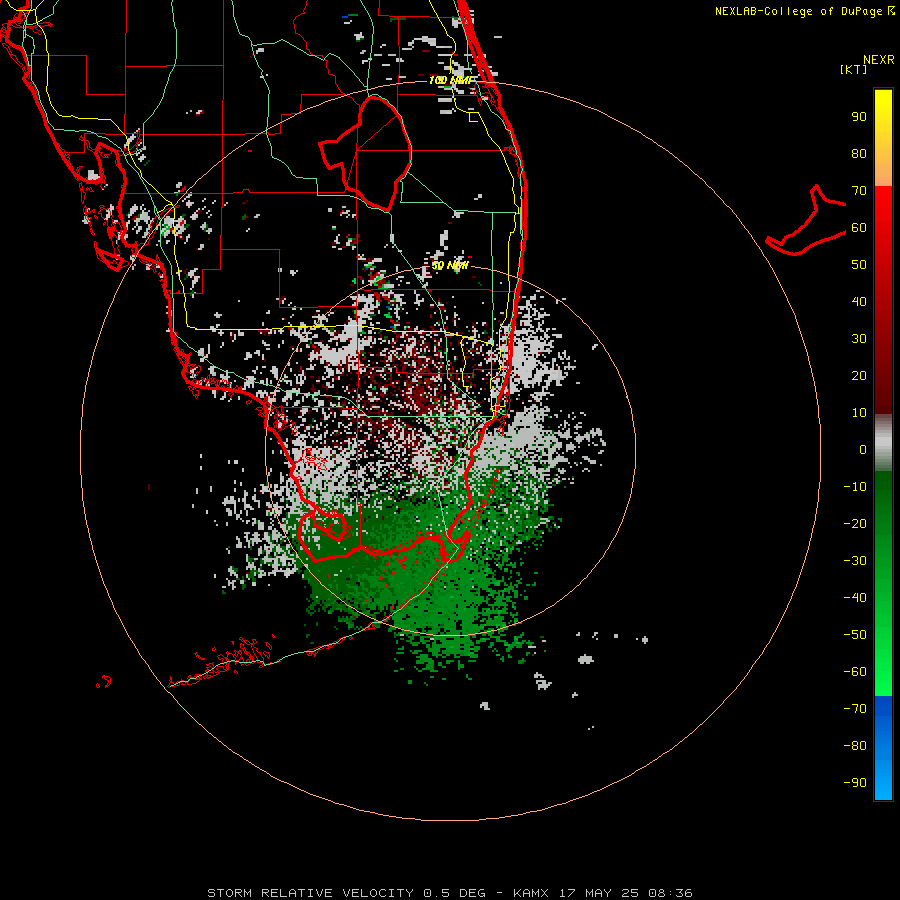Click the -50 value on the velocity scale
This screenshot has width=900, height=900.
pos(855,635)
